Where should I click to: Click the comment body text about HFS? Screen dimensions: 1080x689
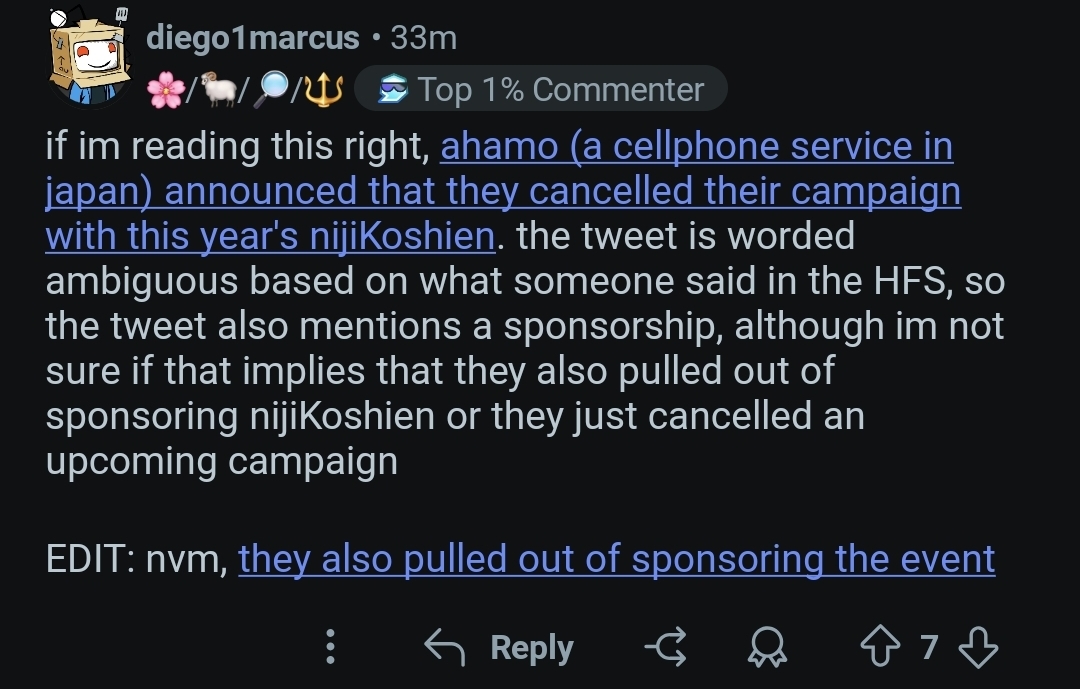pyautogui.click(x=500, y=283)
